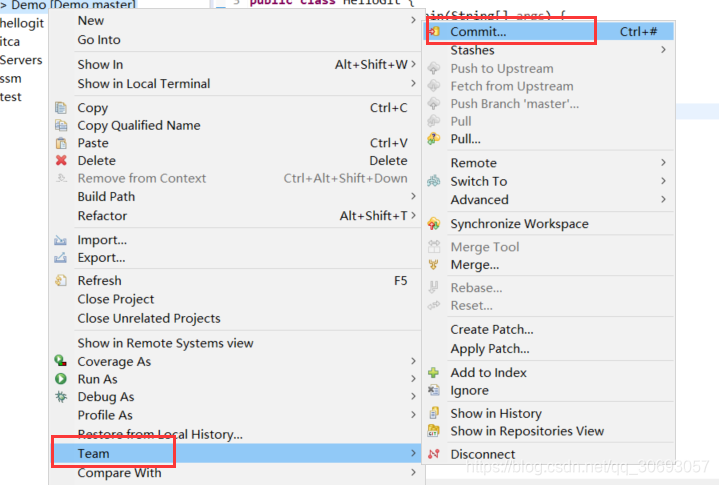This screenshot has width=719, height=485.
Task: Open the Team menu entry
Action: coord(236,453)
